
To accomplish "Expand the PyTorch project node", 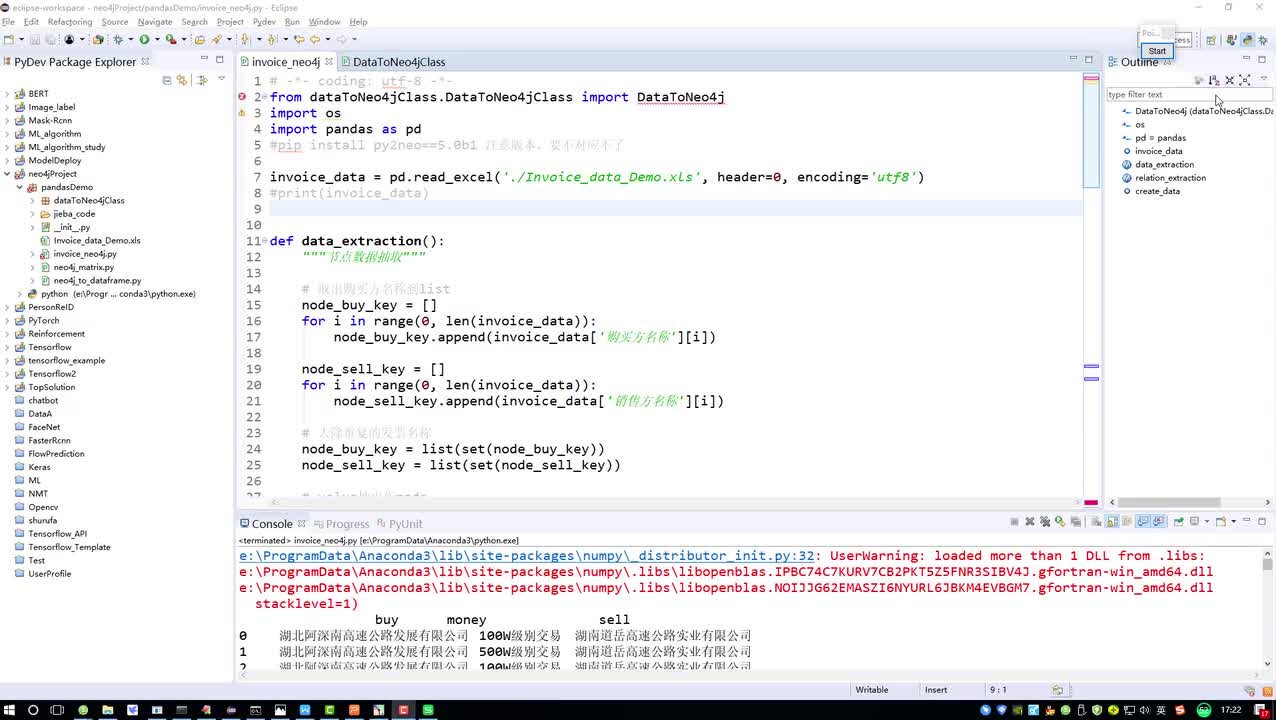I will pos(7,321).
